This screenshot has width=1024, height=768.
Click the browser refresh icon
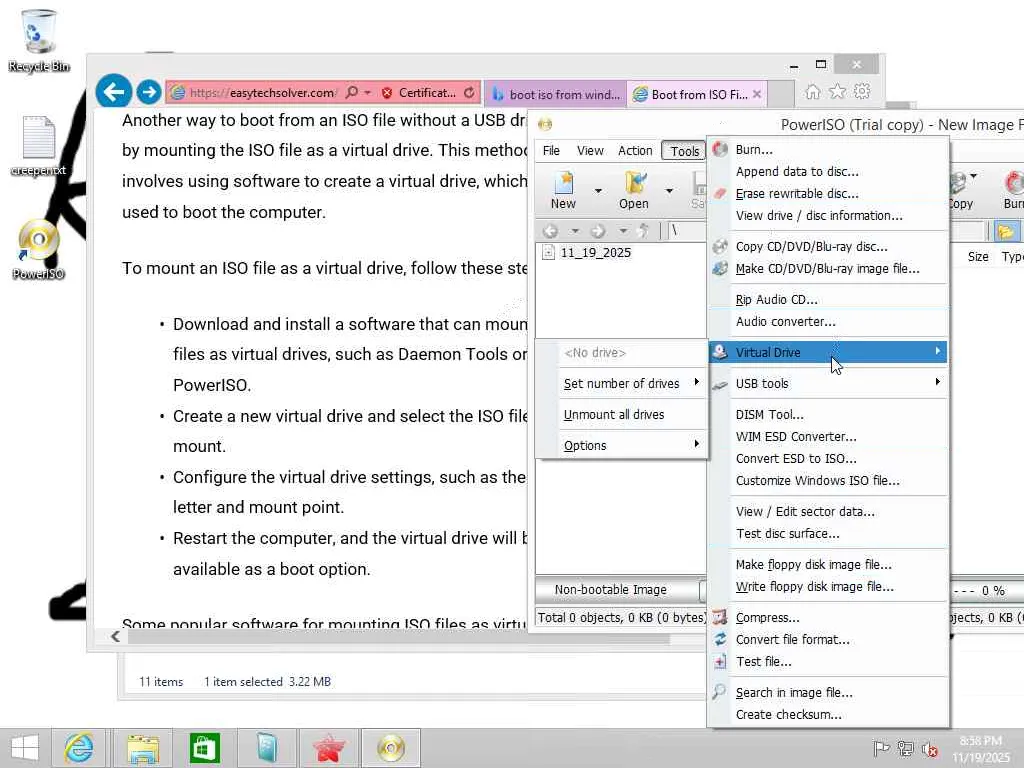coord(469,93)
